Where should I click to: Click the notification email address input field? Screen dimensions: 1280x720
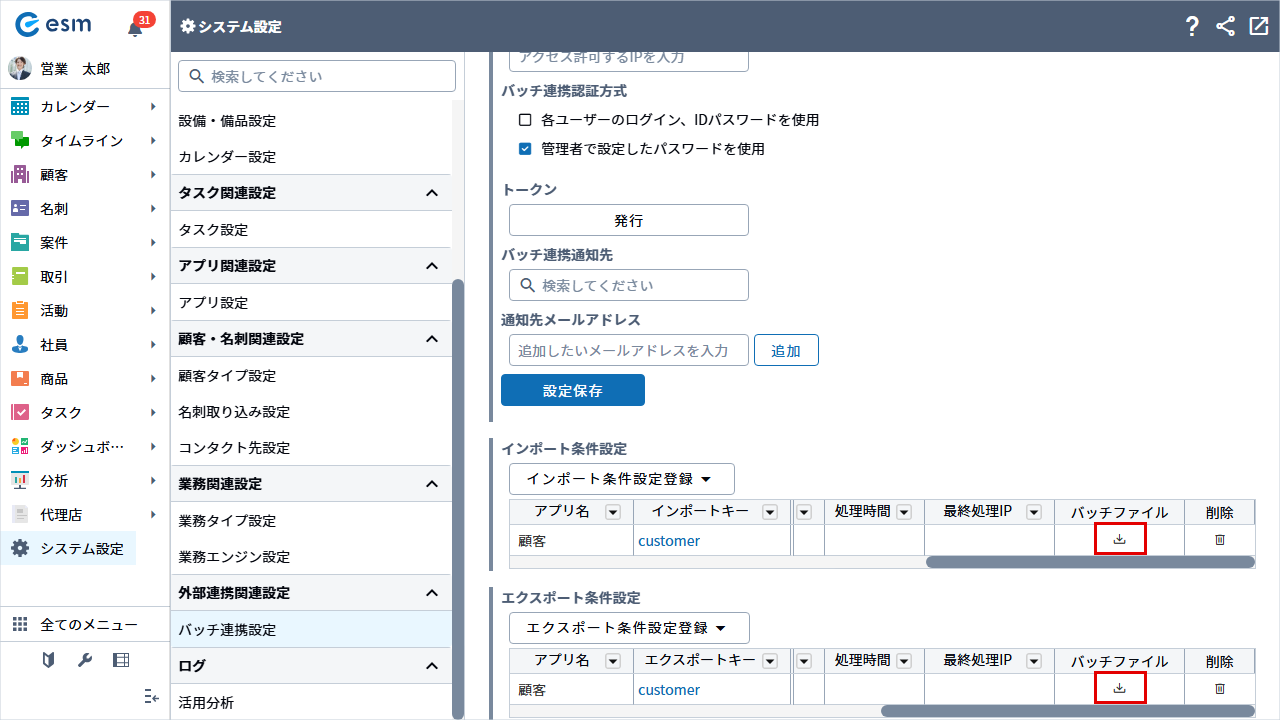628,351
